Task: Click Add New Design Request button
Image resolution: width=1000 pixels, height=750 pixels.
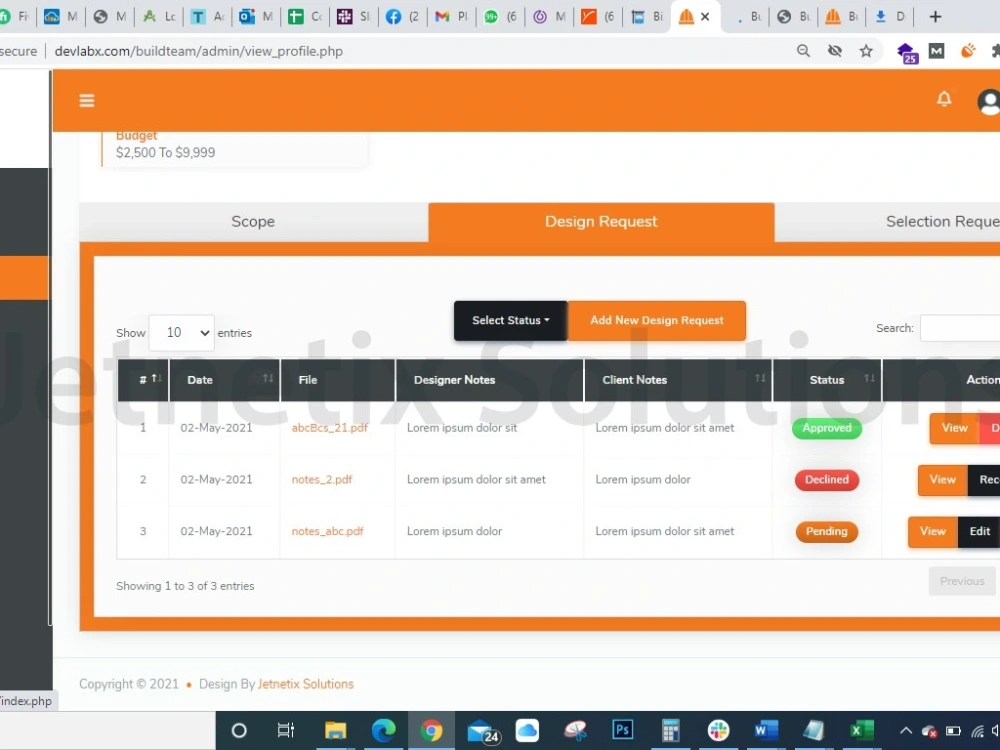Action: (x=656, y=321)
